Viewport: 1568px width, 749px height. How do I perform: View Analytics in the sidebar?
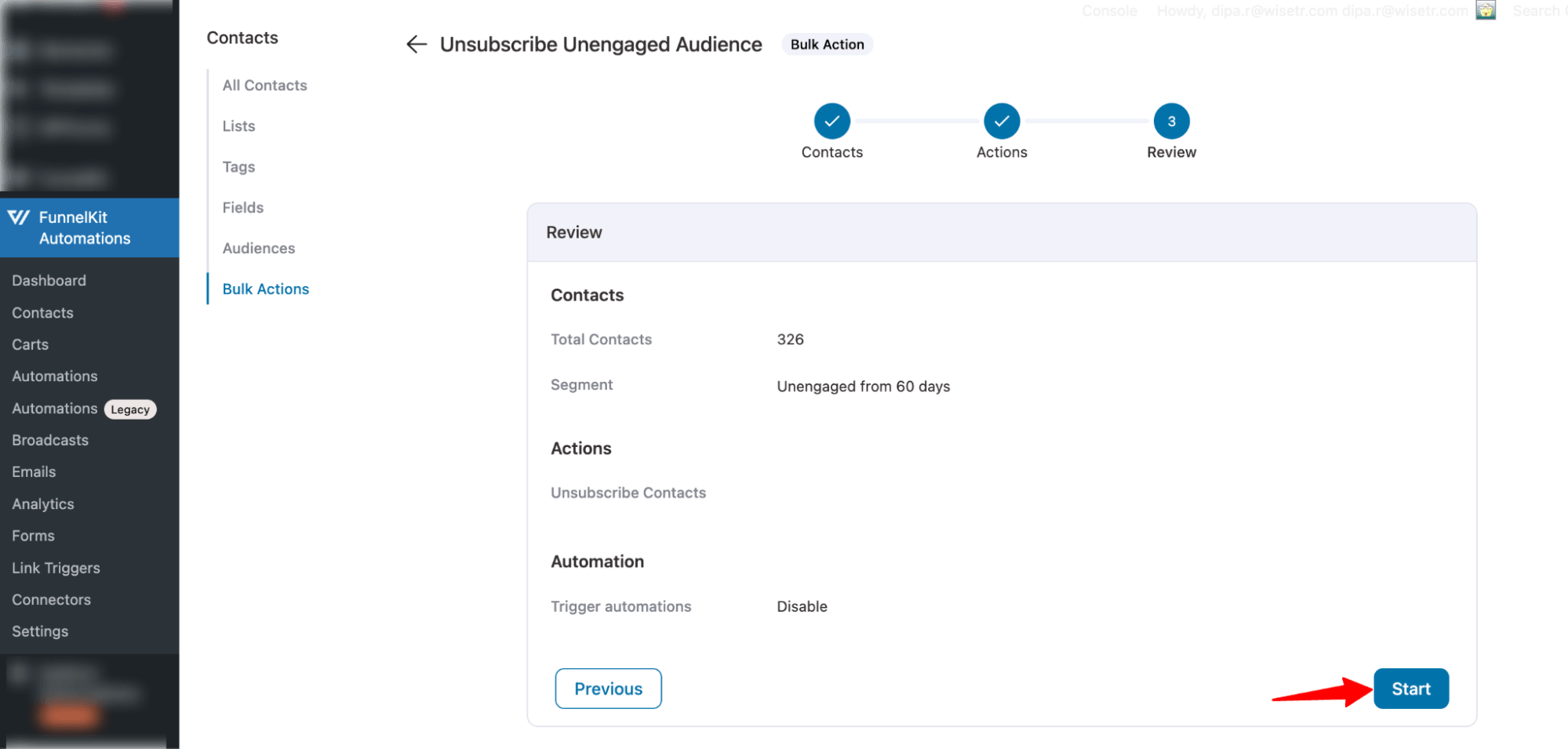pyautogui.click(x=42, y=504)
